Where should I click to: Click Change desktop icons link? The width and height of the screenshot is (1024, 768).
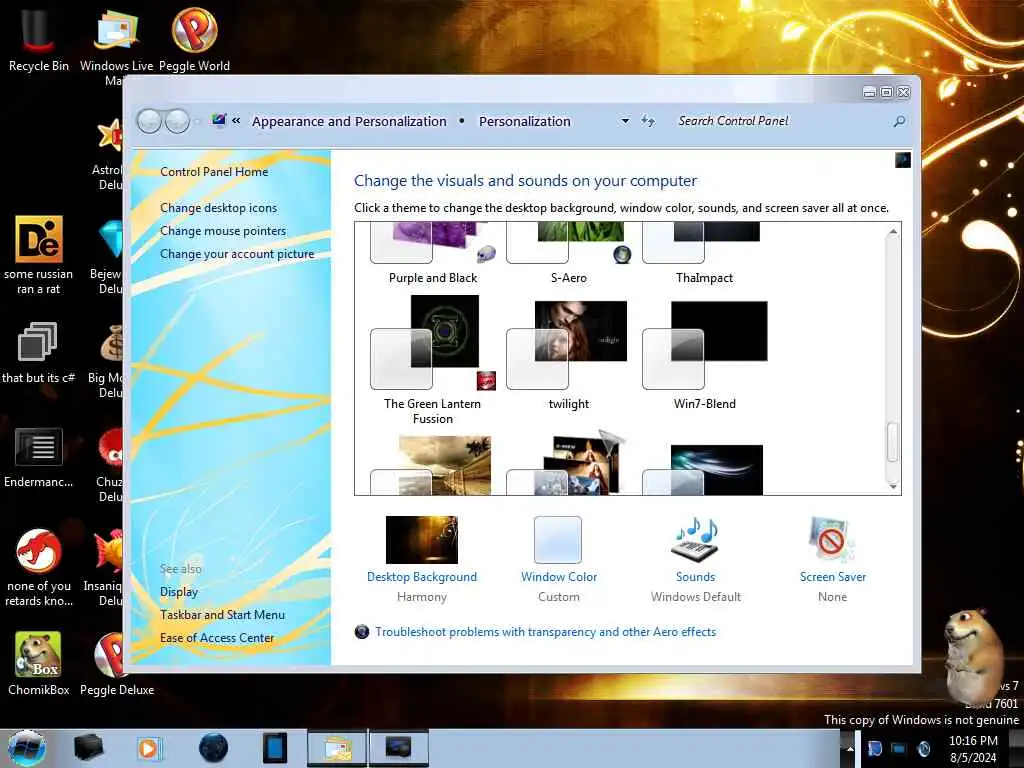tap(218, 208)
